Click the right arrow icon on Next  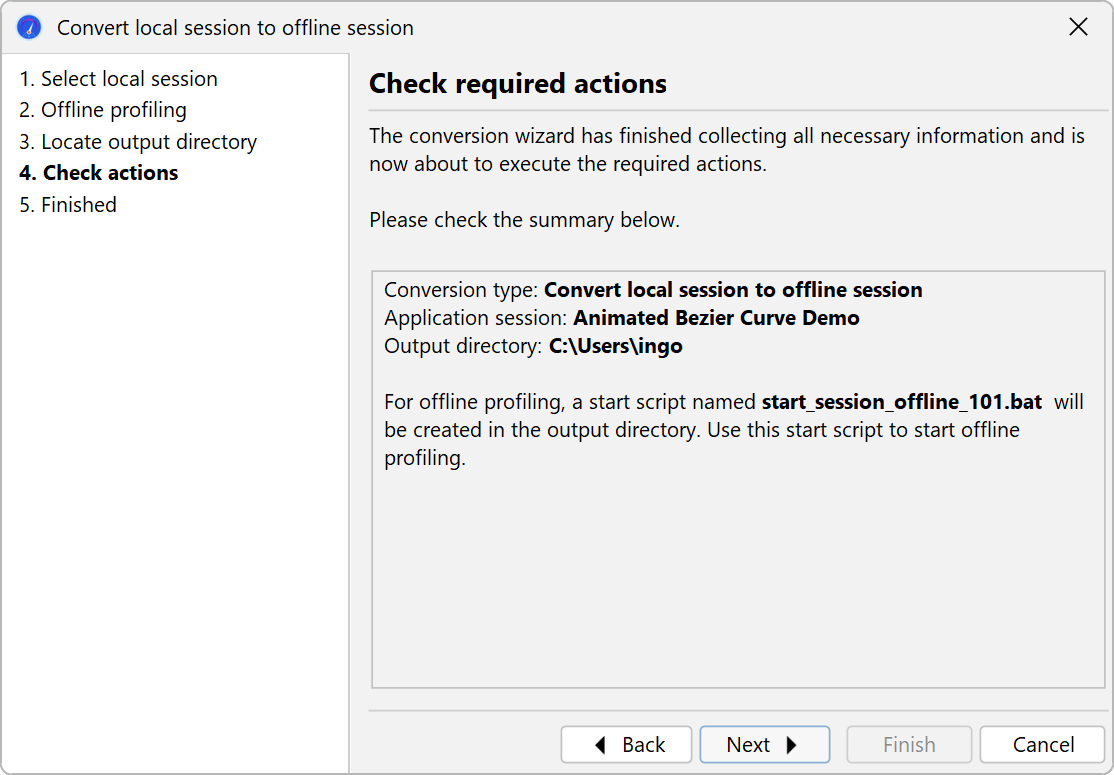point(792,745)
